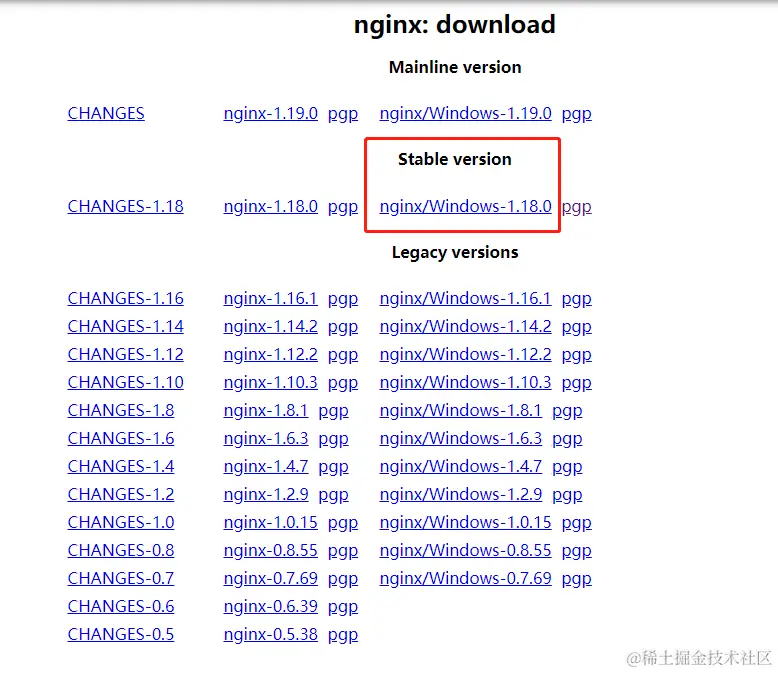The width and height of the screenshot is (778, 673).
Task: Download nginx-0.6.39 source
Action: pyautogui.click(x=270, y=607)
